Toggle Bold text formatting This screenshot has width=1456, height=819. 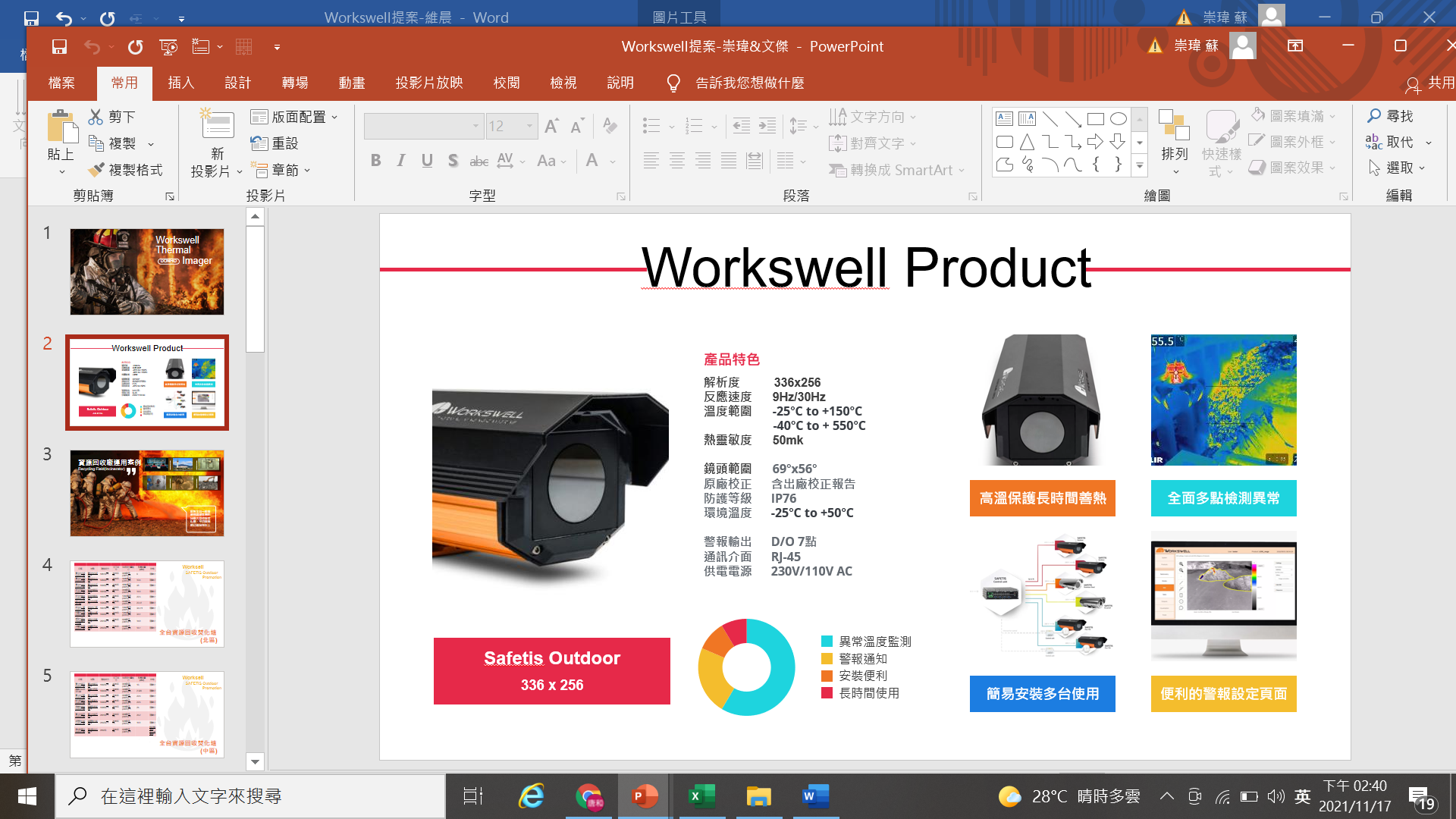point(375,161)
